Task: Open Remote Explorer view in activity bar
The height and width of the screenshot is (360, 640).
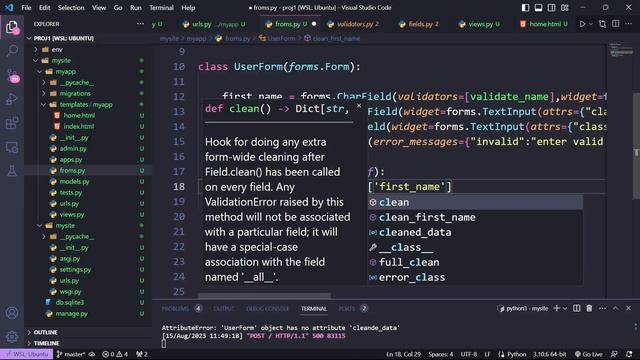Action: [12, 147]
